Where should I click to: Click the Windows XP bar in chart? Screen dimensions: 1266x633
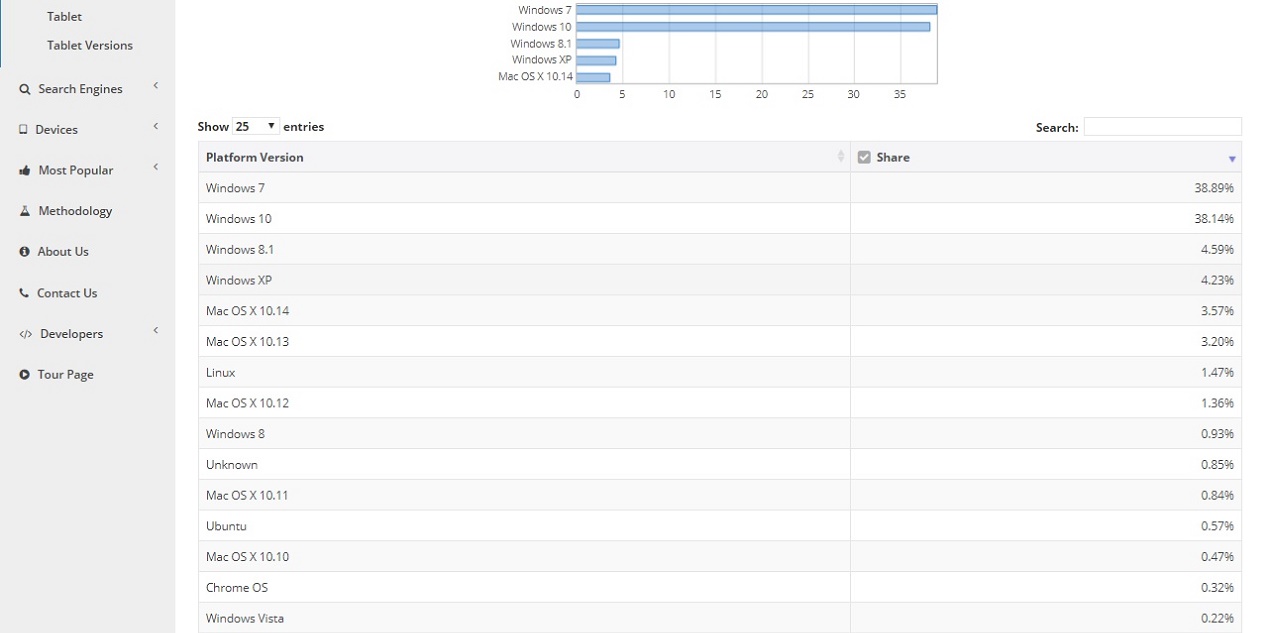click(596, 60)
